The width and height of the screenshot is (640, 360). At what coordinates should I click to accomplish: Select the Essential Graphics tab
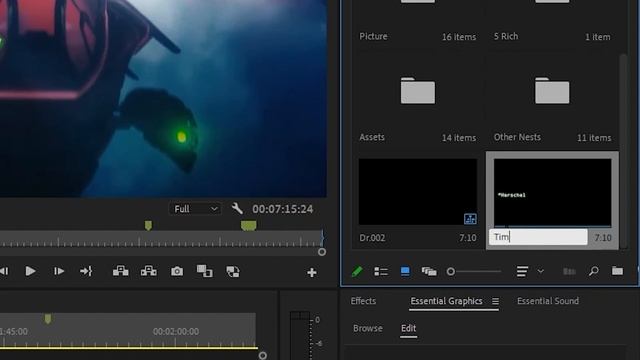tap(447, 301)
